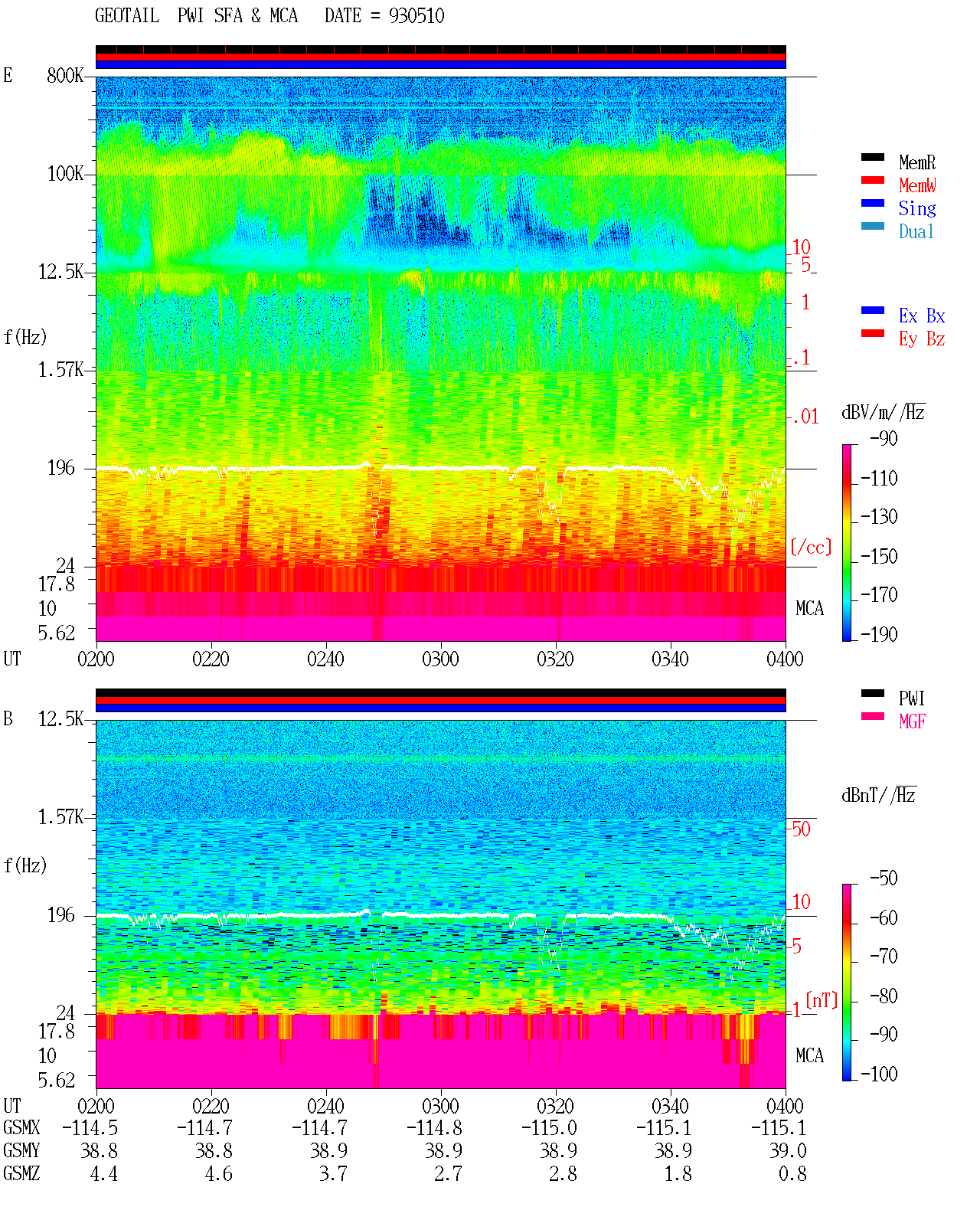Click the GSMX row label
Viewport: 980px width, 1220px height.
pyautogui.click(x=21, y=1127)
